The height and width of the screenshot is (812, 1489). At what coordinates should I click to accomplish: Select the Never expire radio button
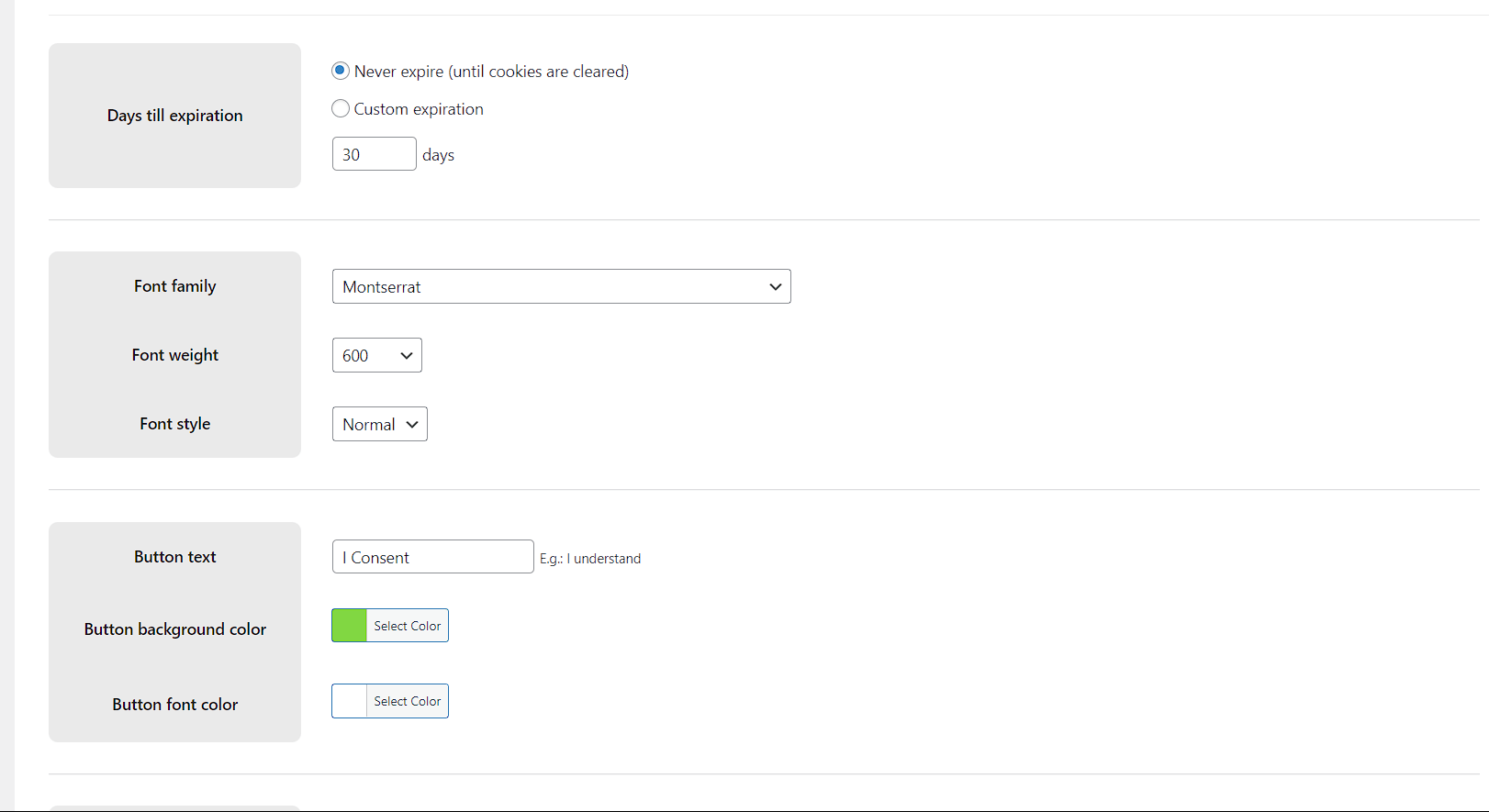pos(341,71)
